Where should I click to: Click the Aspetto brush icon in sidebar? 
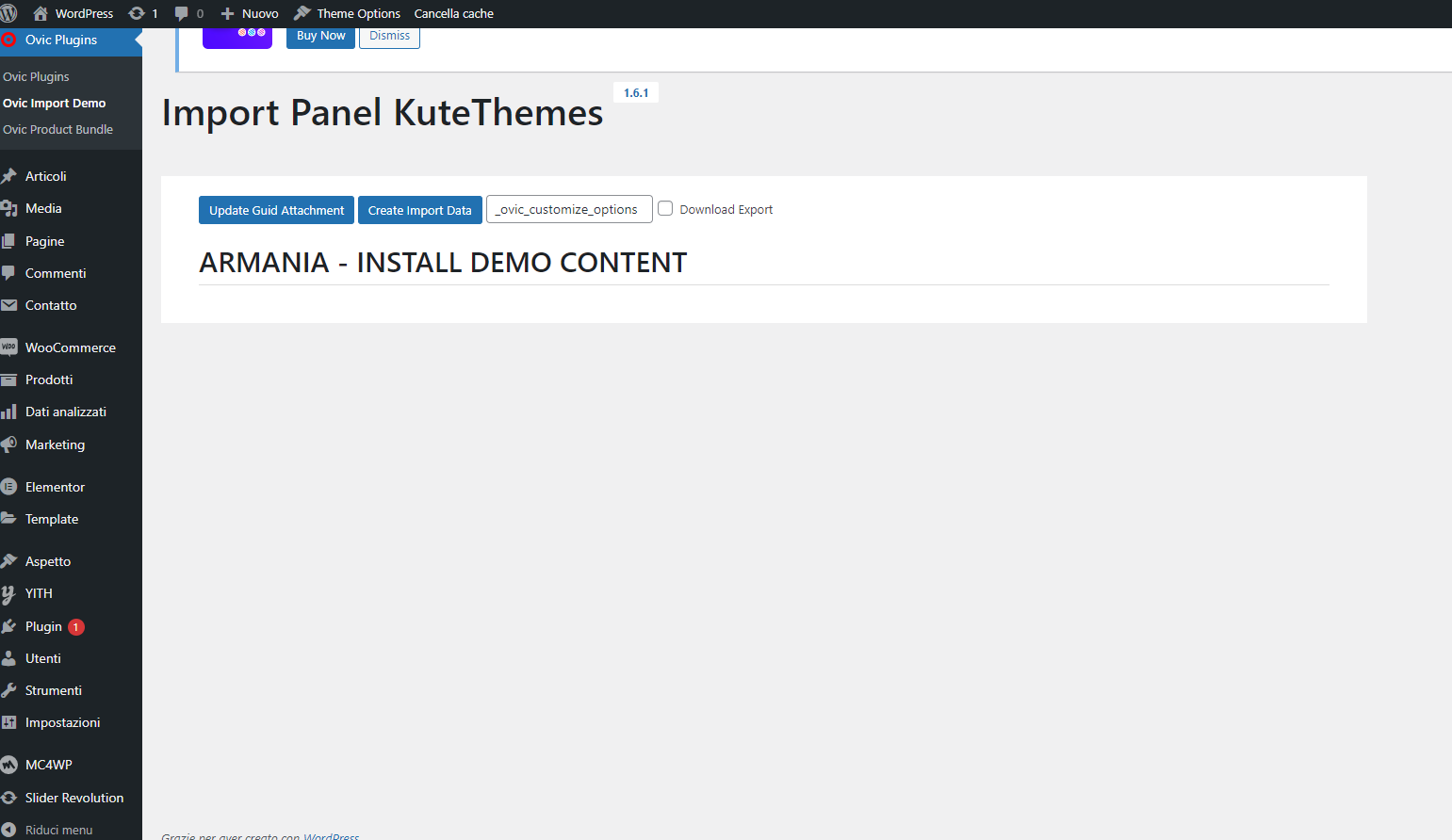(x=8, y=561)
